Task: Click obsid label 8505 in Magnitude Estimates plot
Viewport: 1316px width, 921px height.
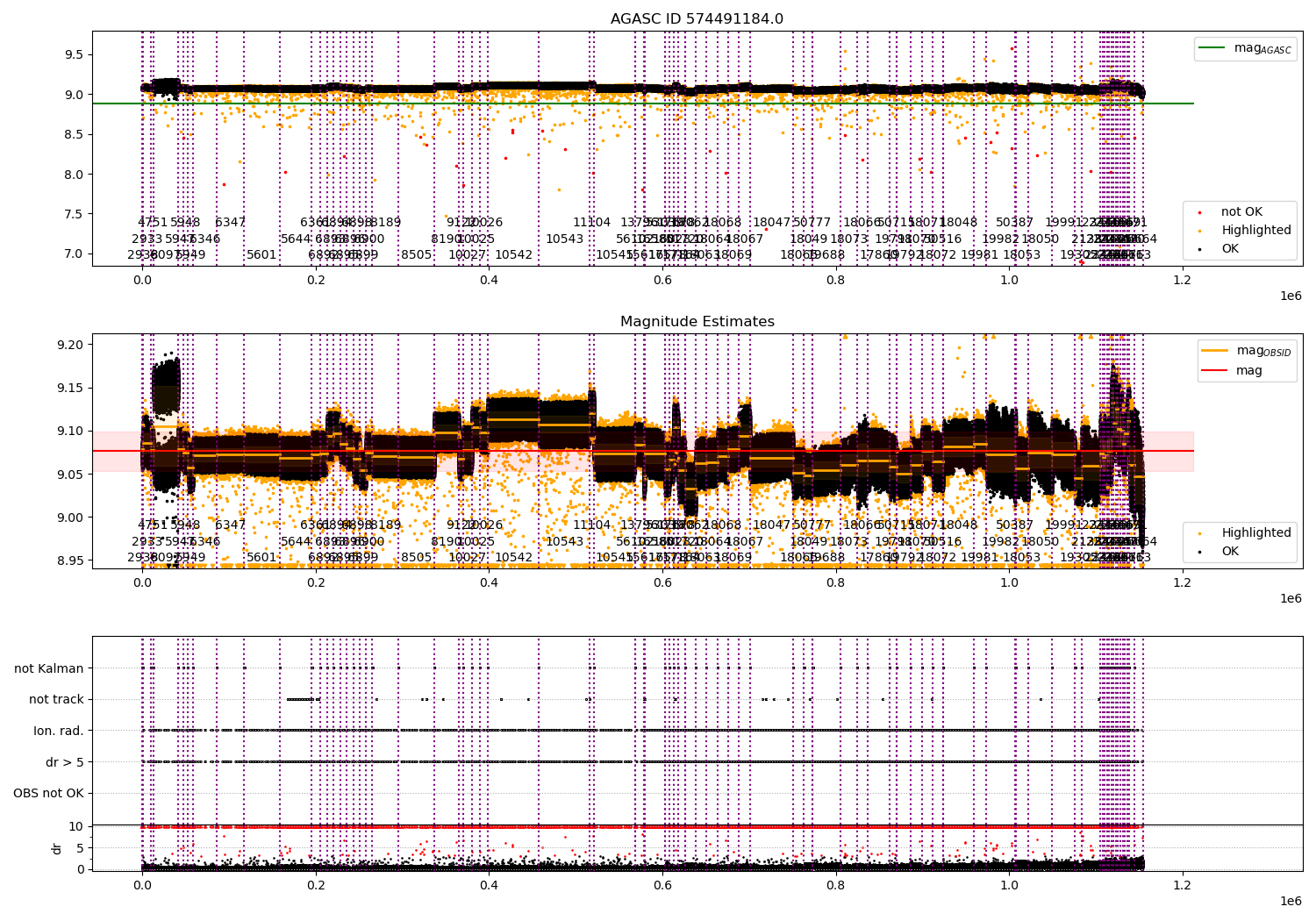Action: 417,558
